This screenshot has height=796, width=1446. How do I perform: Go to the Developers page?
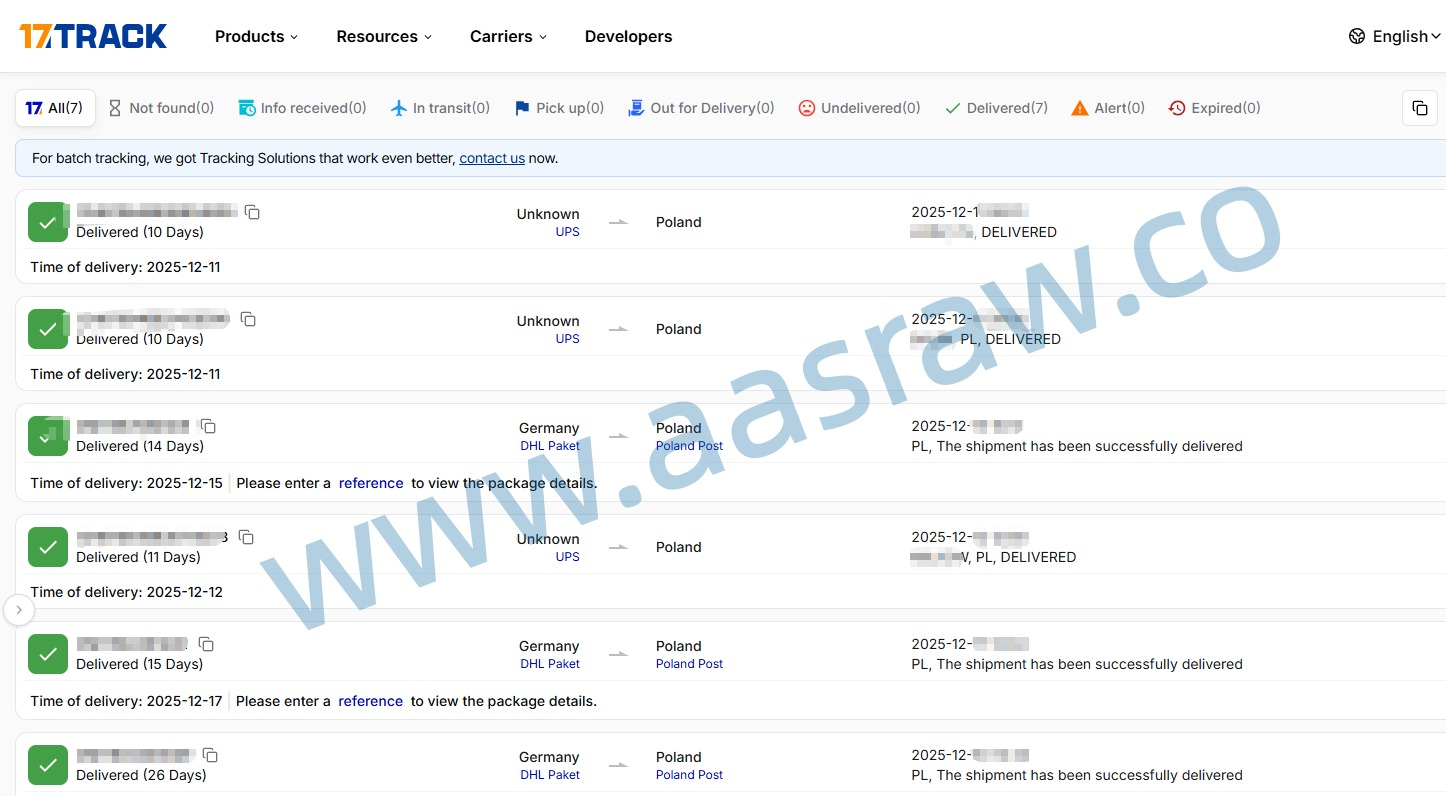tap(628, 36)
